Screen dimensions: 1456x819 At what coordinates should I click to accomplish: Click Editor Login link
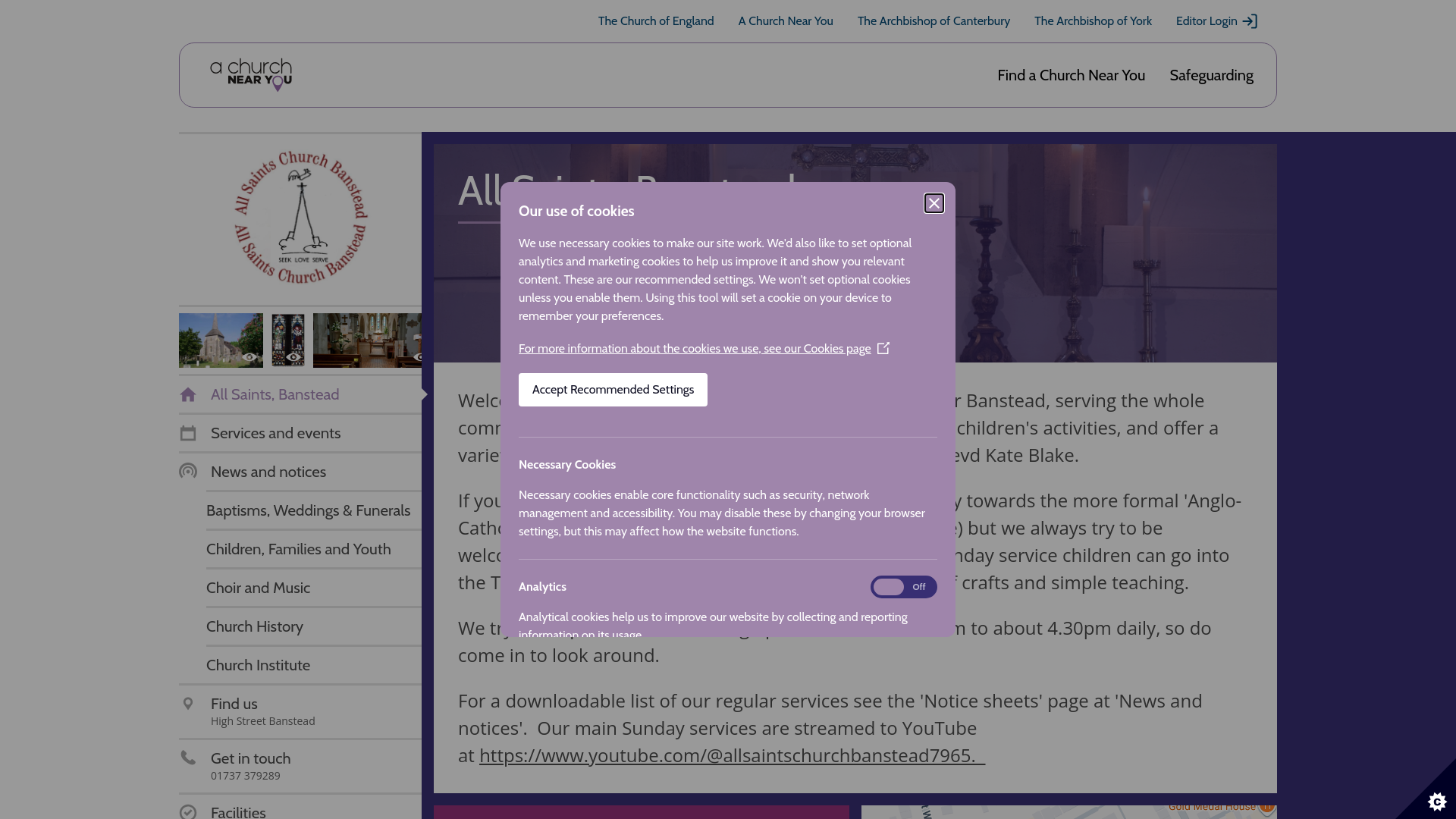point(1207,21)
